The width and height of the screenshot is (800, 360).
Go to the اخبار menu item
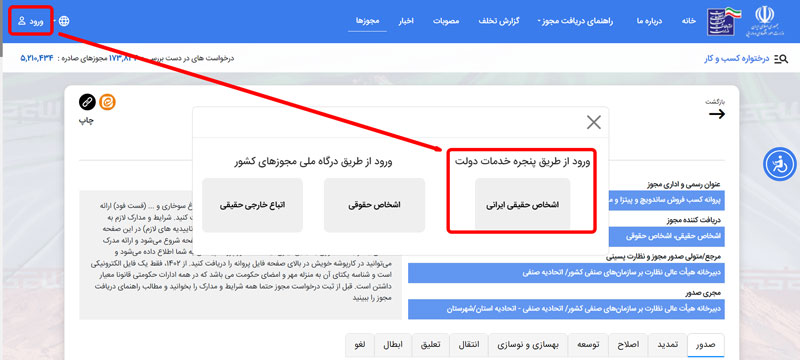pyautogui.click(x=406, y=21)
